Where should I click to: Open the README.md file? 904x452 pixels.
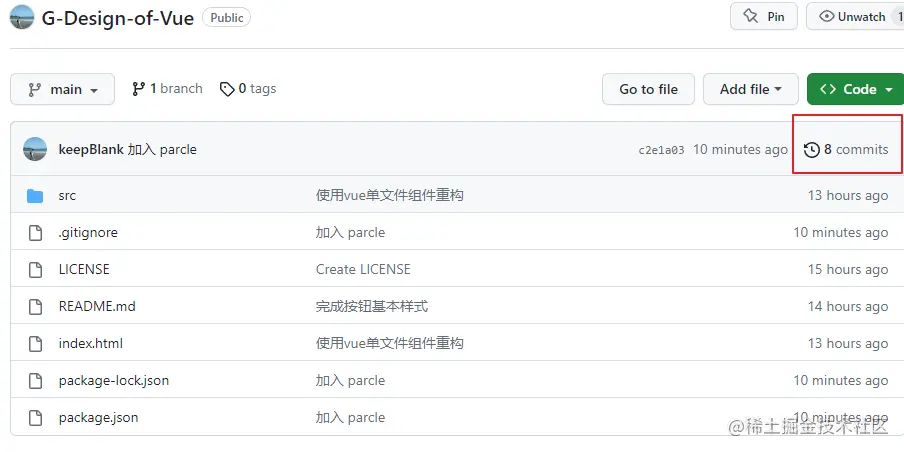[97, 306]
